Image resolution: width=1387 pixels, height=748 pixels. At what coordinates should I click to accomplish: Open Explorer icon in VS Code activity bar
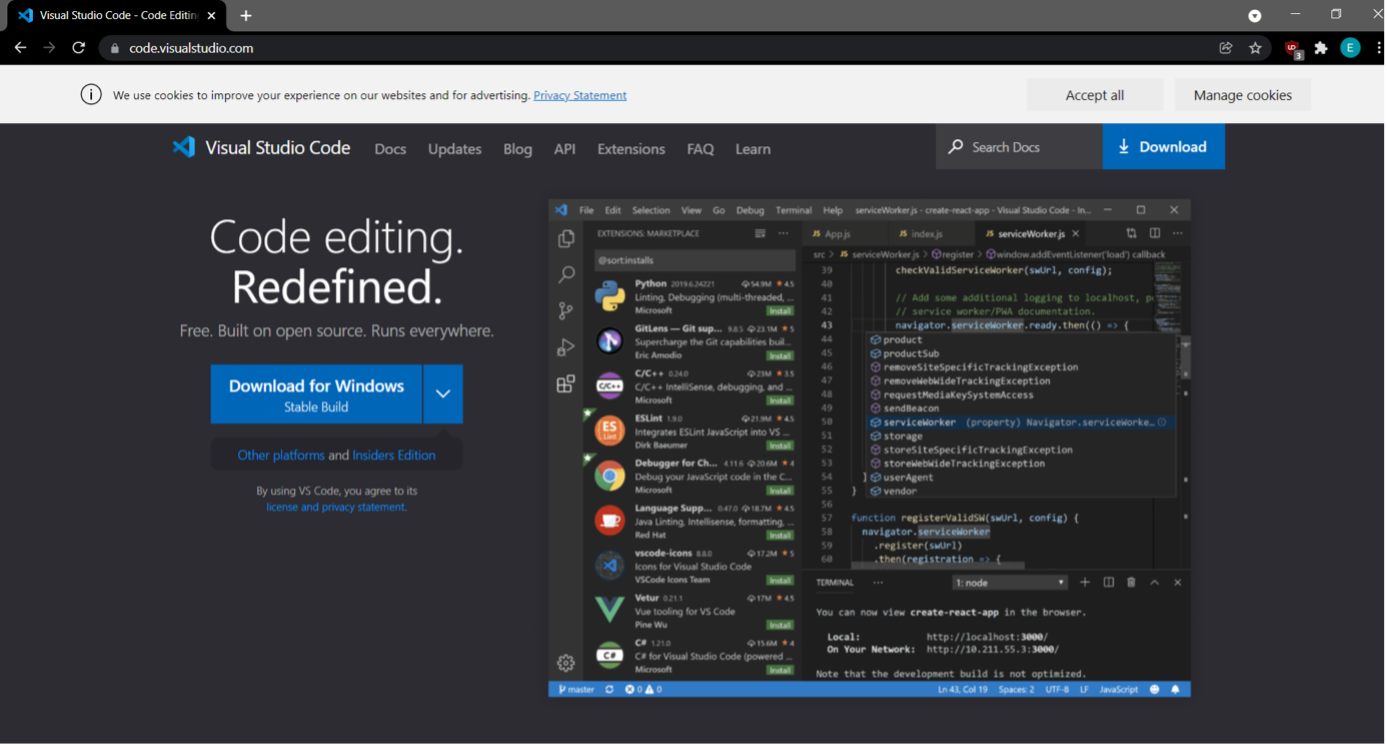tap(566, 239)
